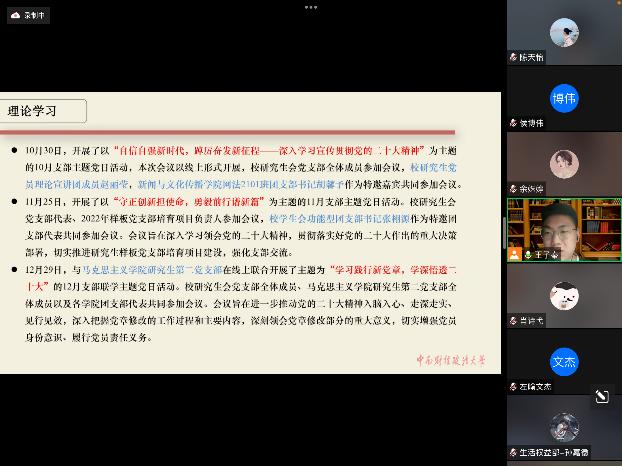Click the orange host icon on active speaker tile

(x=513, y=254)
